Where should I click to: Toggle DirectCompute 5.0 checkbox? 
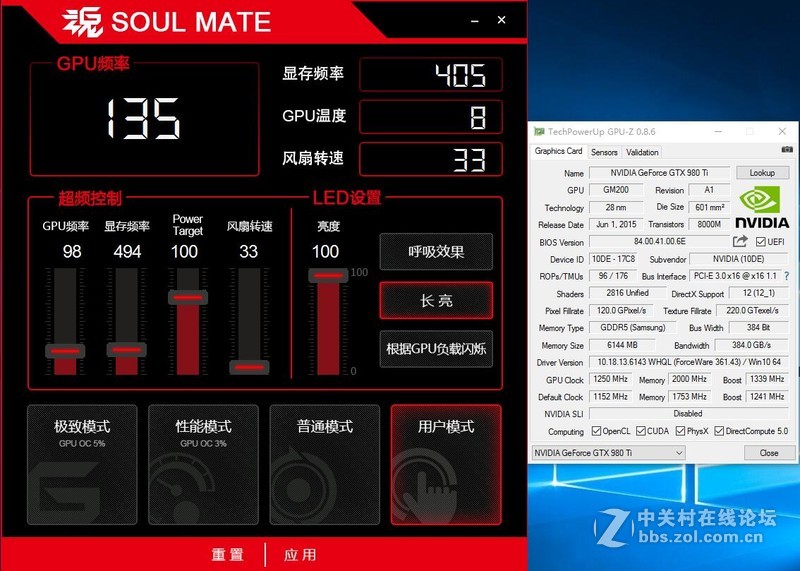click(719, 431)
